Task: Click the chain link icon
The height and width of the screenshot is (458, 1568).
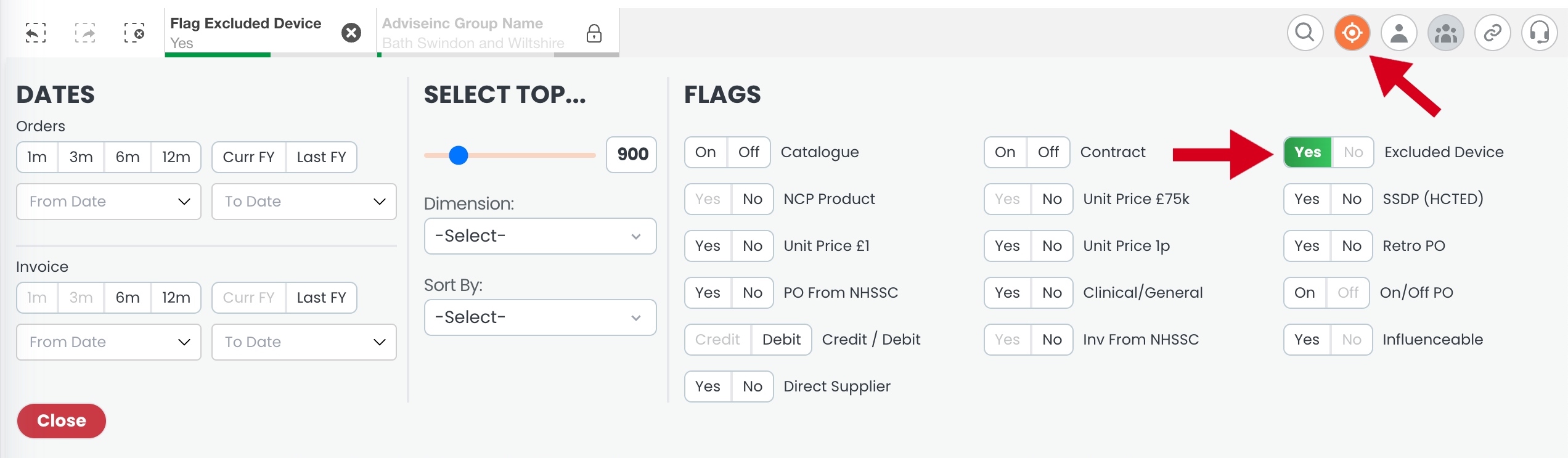Action: coord(1492,33)
